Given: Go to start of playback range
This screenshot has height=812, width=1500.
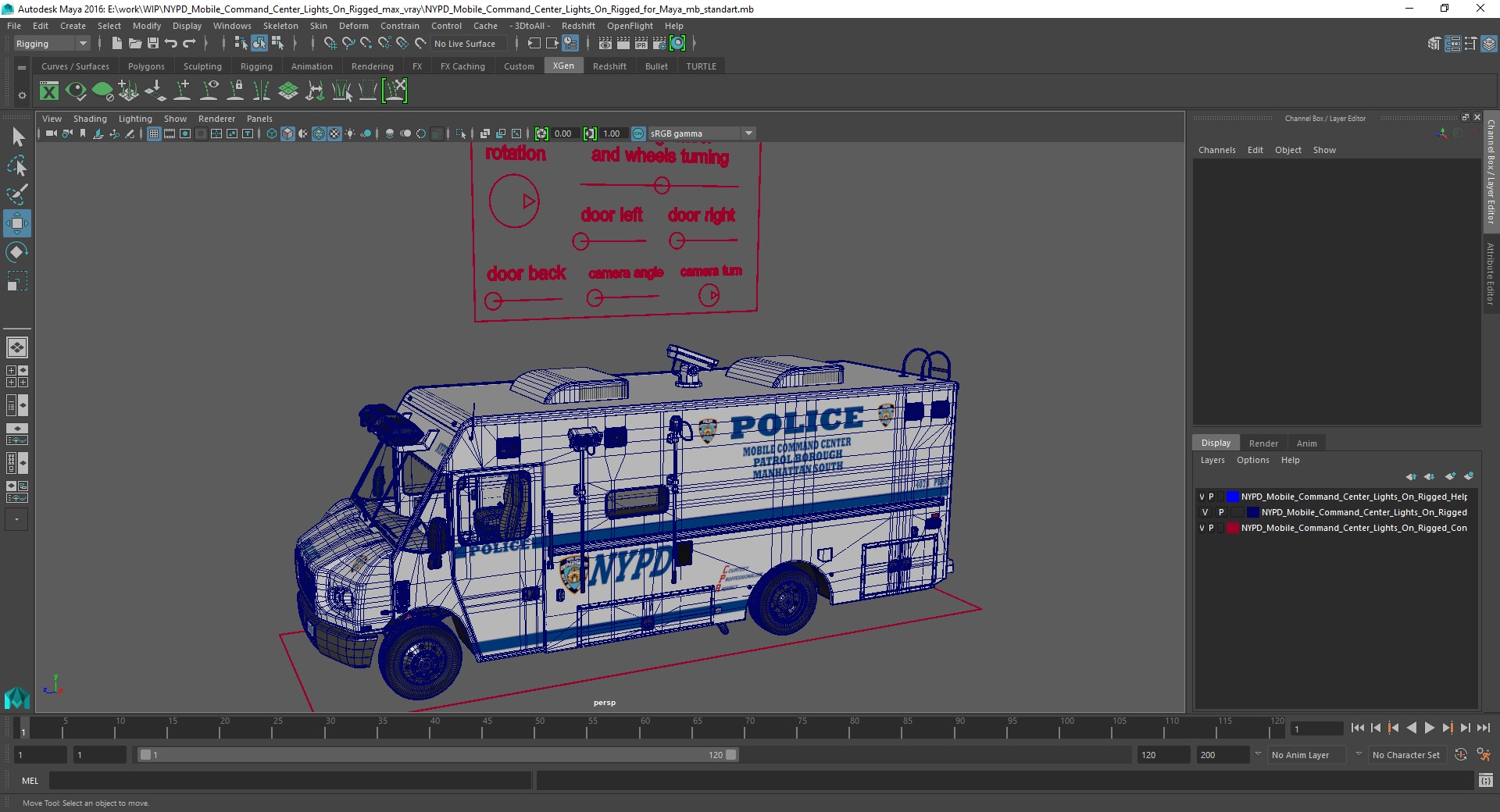Looking at the screenshot, I should tap(1357, 728).
